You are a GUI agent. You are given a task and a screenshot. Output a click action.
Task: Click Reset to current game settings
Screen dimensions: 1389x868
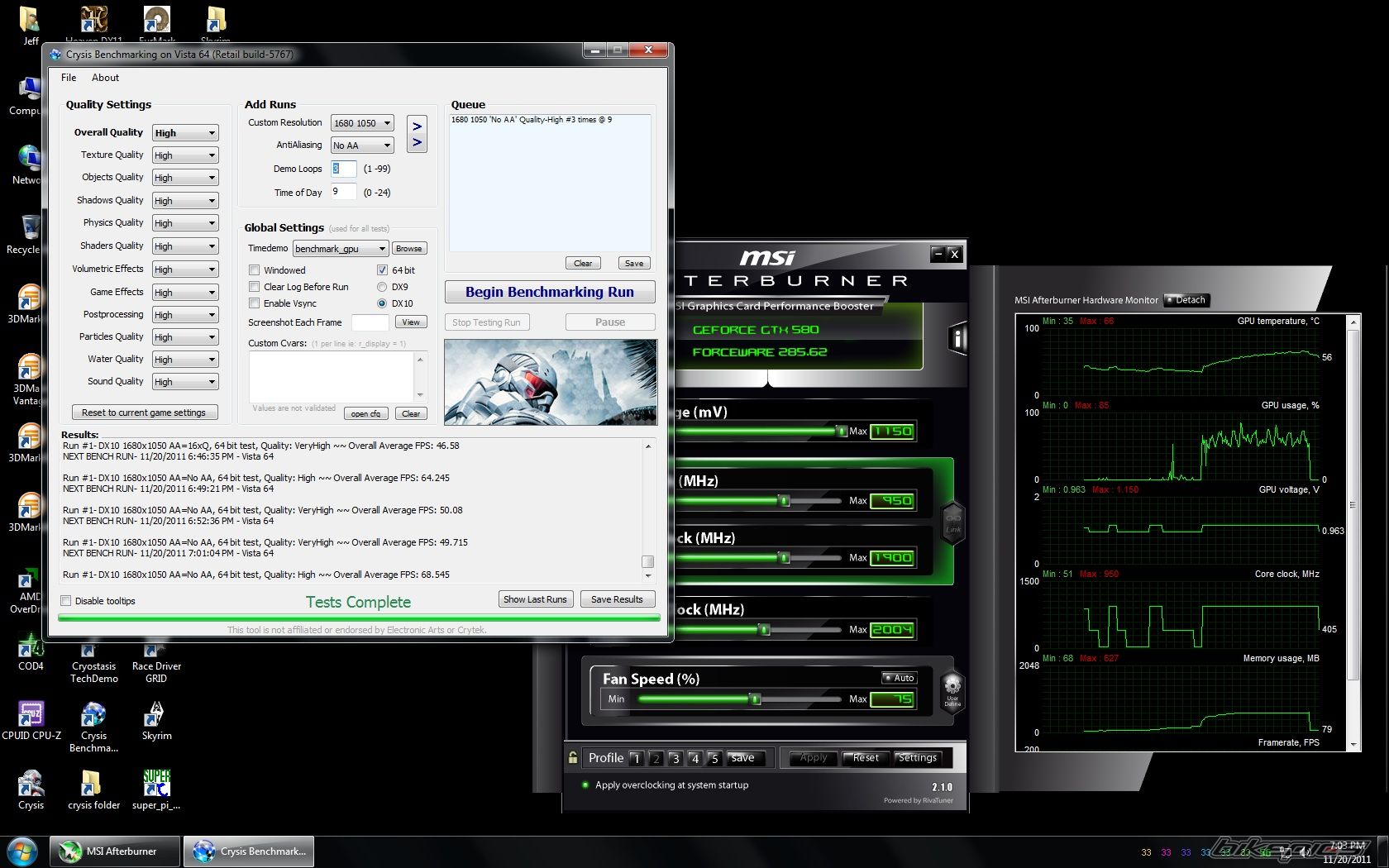pyautogui.click(x=144, y=413)
